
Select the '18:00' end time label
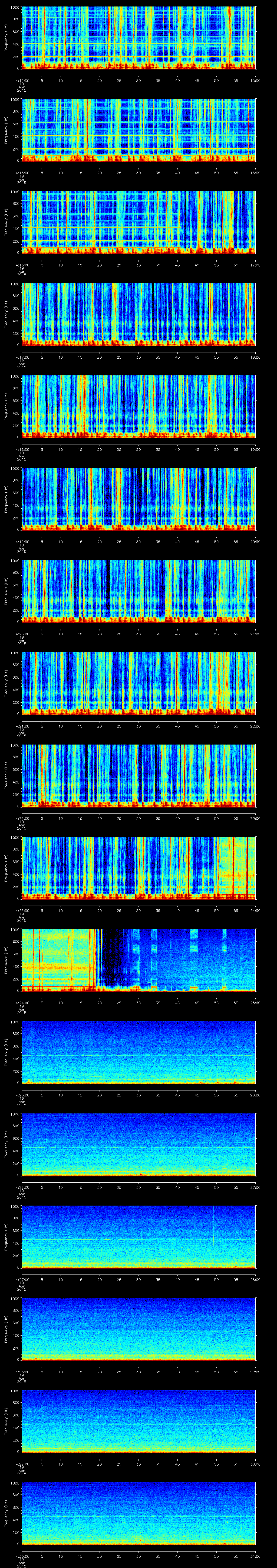click(255, 357)
